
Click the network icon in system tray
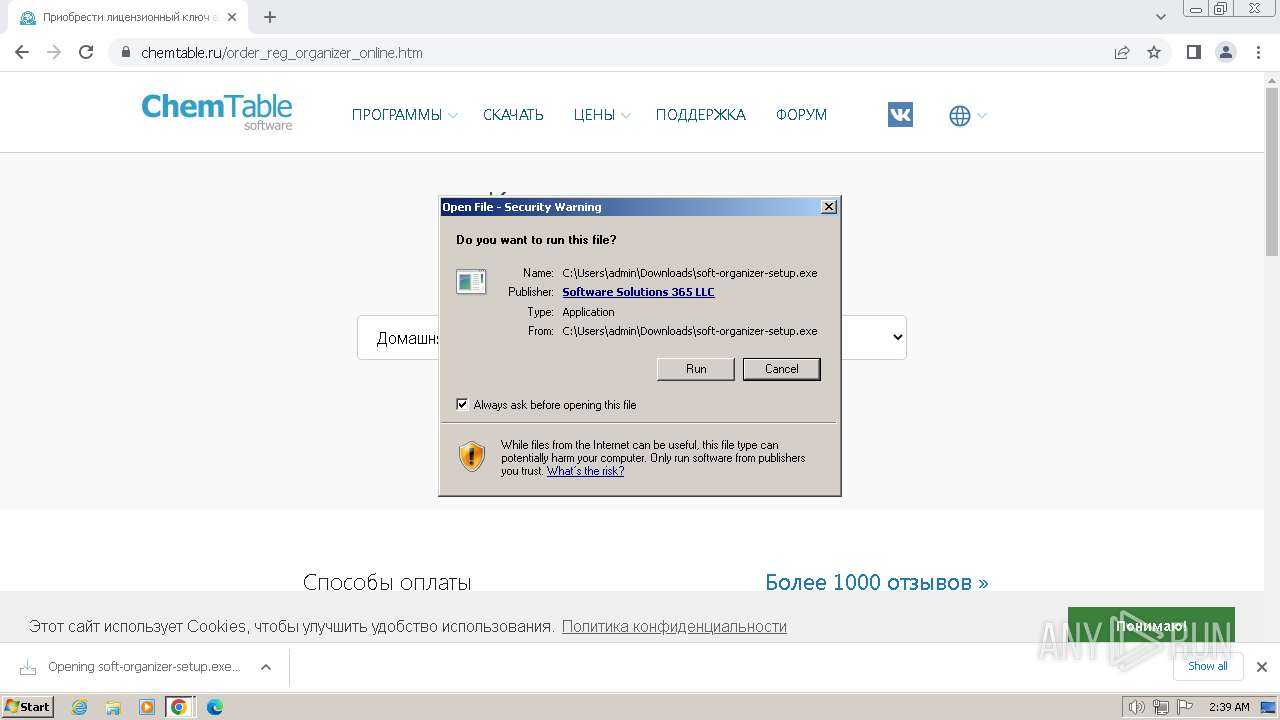coord(1161,707)
